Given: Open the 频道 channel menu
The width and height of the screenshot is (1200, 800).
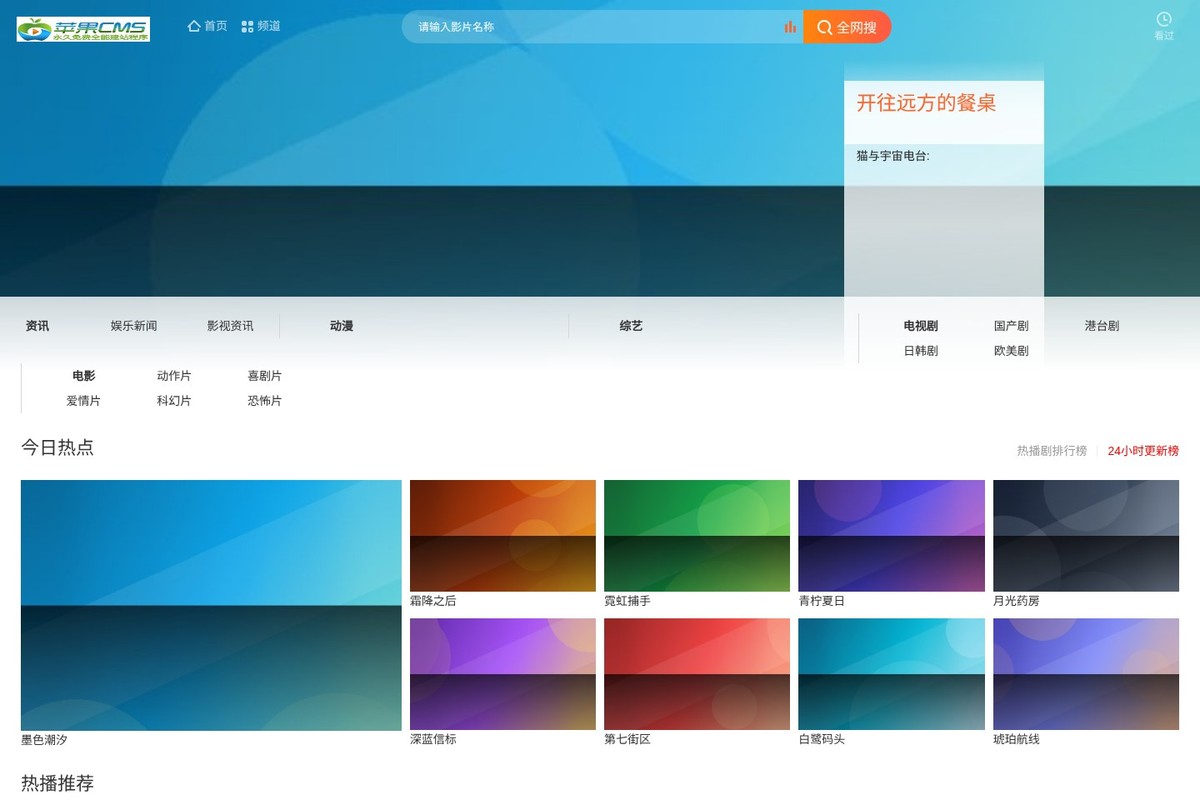Looking at the screenshot, I should click(261, 26).
